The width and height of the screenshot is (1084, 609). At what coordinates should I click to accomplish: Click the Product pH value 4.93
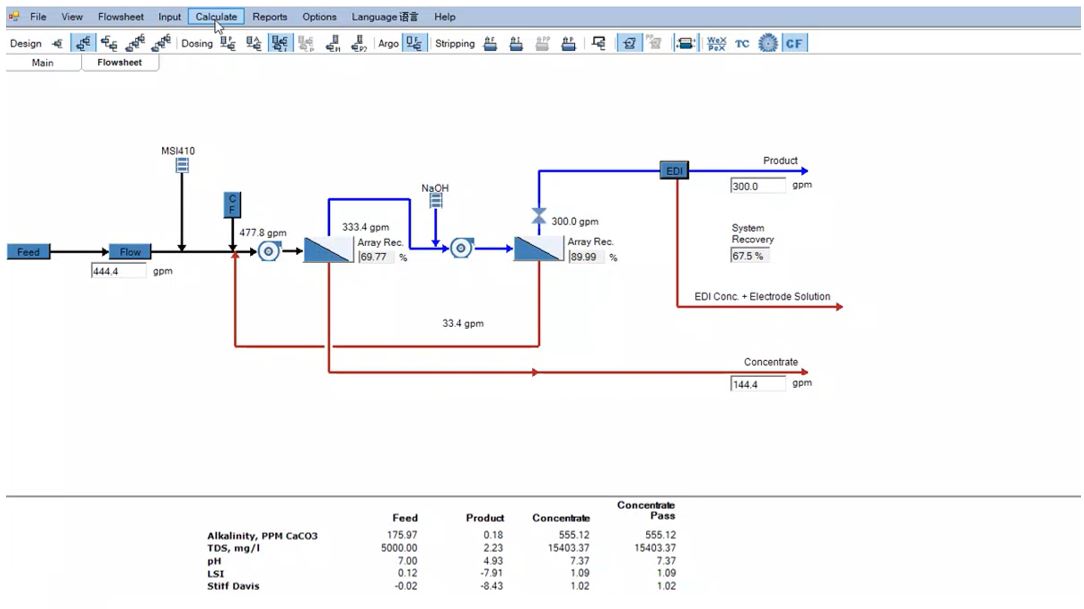pos(493,561)
